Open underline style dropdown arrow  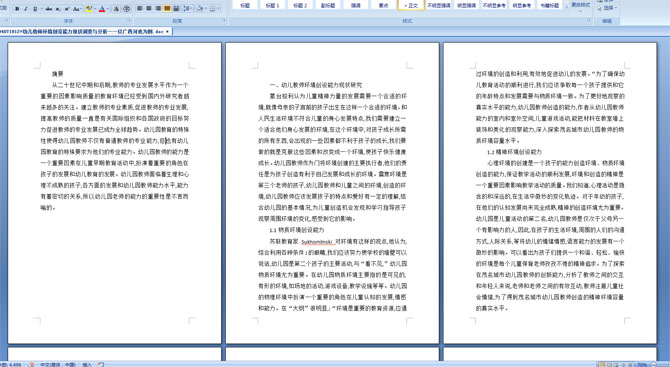tap(41, 9)
